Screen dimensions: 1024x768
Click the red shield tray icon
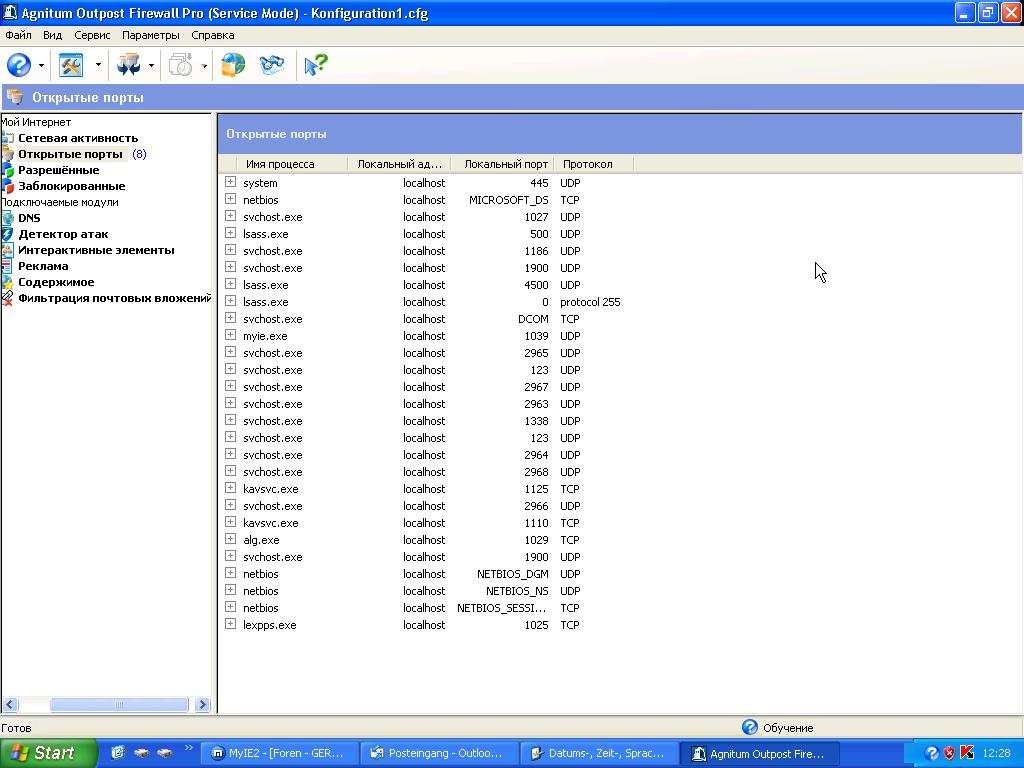(950, 754)
